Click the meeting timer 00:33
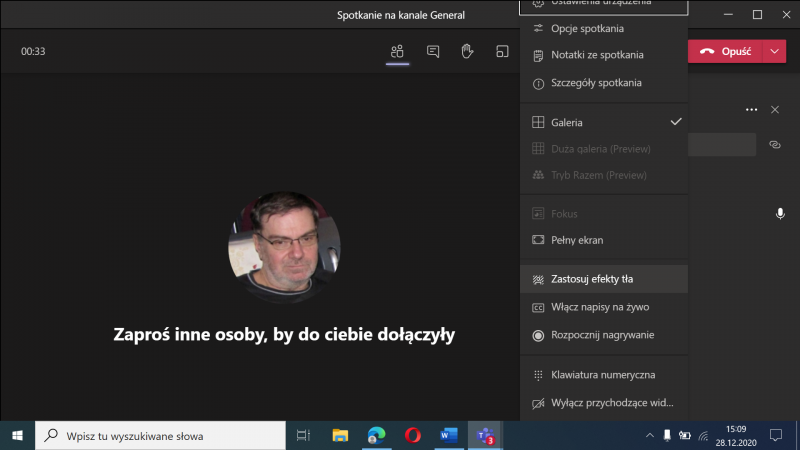800x450 pixels. [x=33, y=52]
